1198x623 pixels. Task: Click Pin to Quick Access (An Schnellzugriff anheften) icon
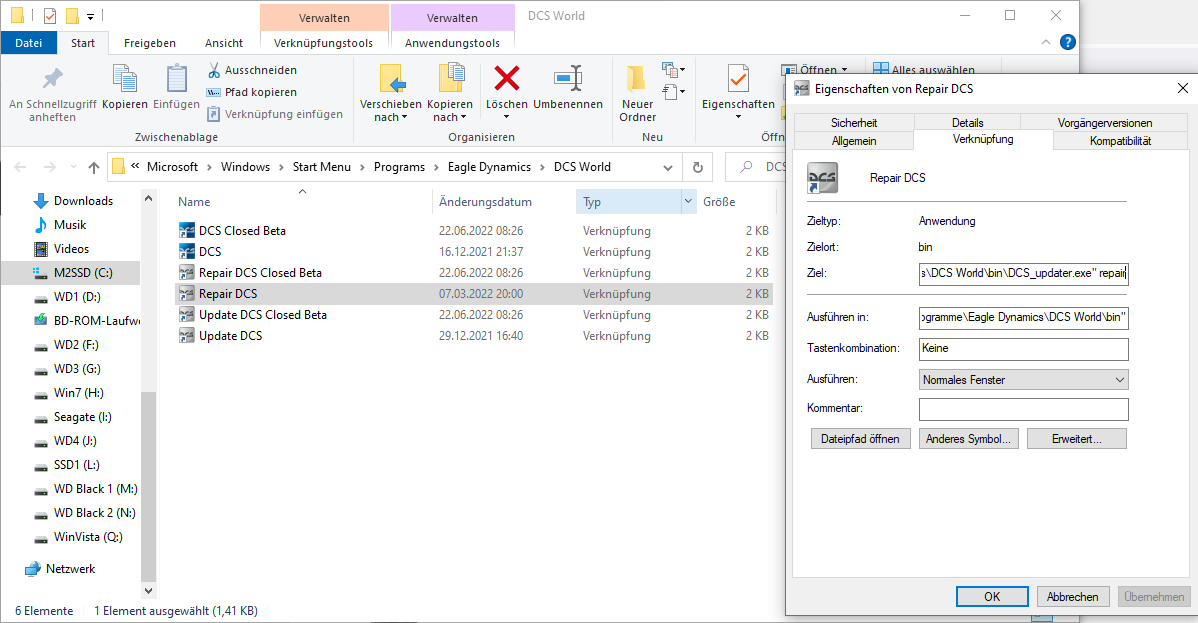point(53,78)
